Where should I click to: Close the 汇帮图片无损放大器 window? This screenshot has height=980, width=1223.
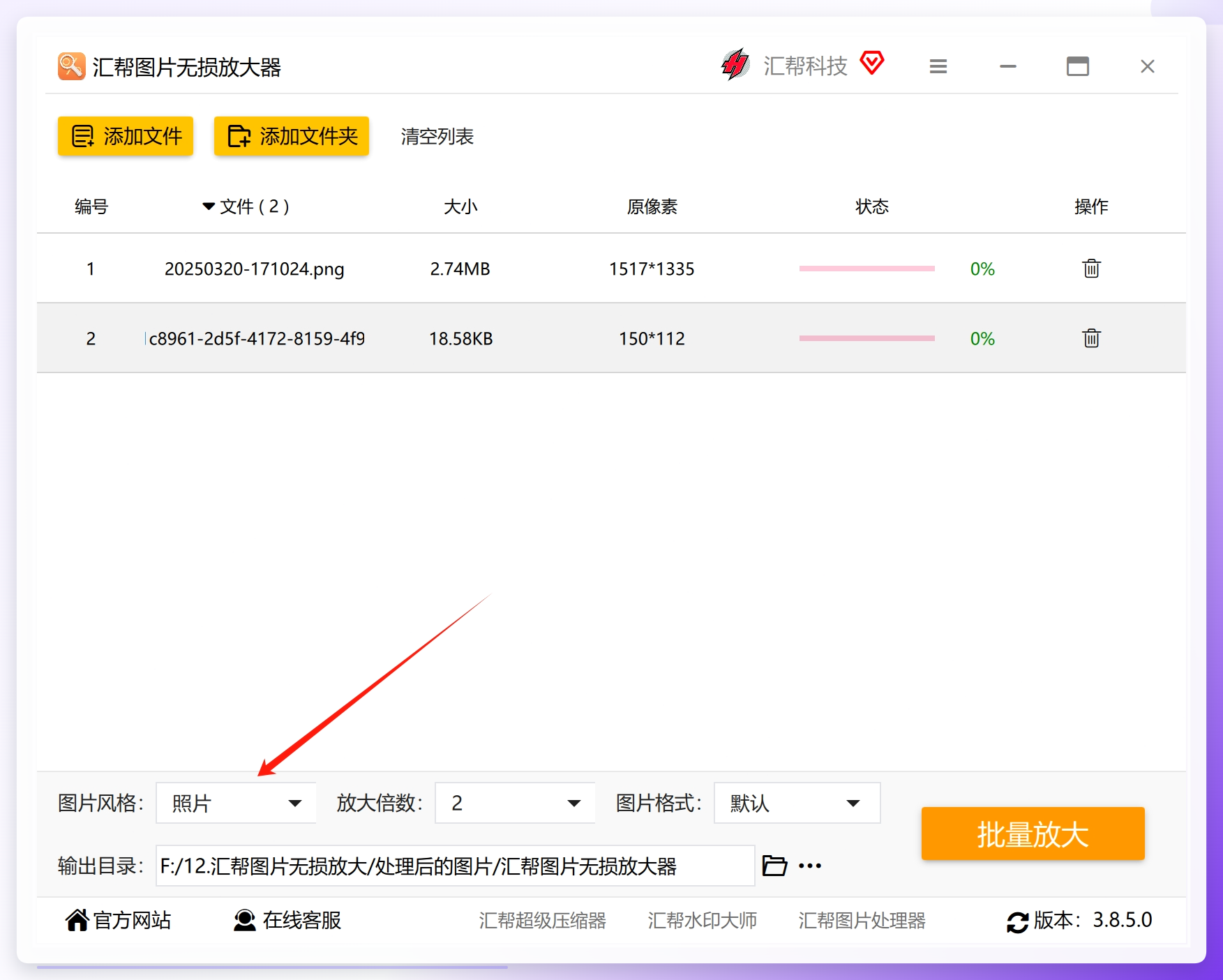[x=1148, y=66]
